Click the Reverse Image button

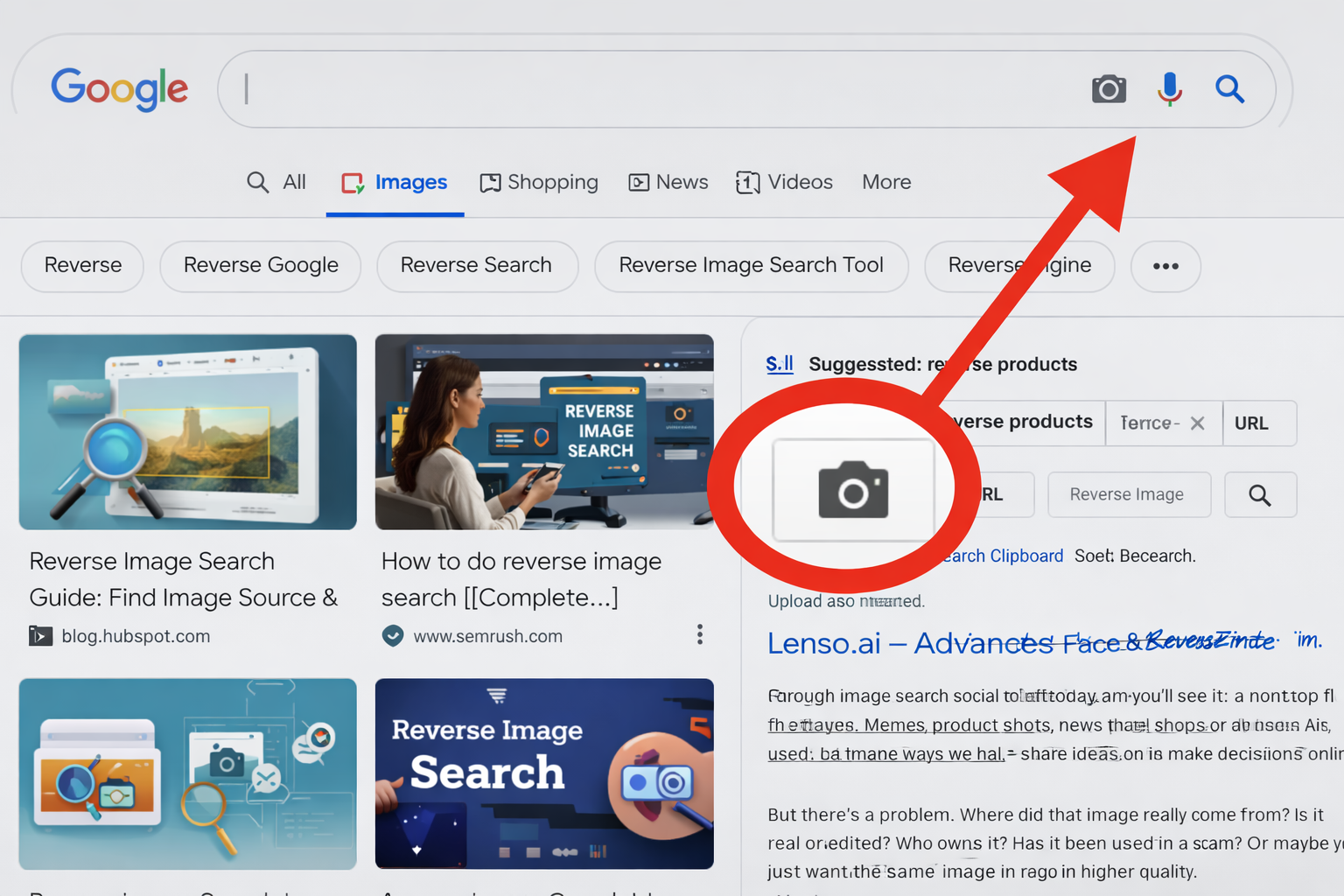1129,494
